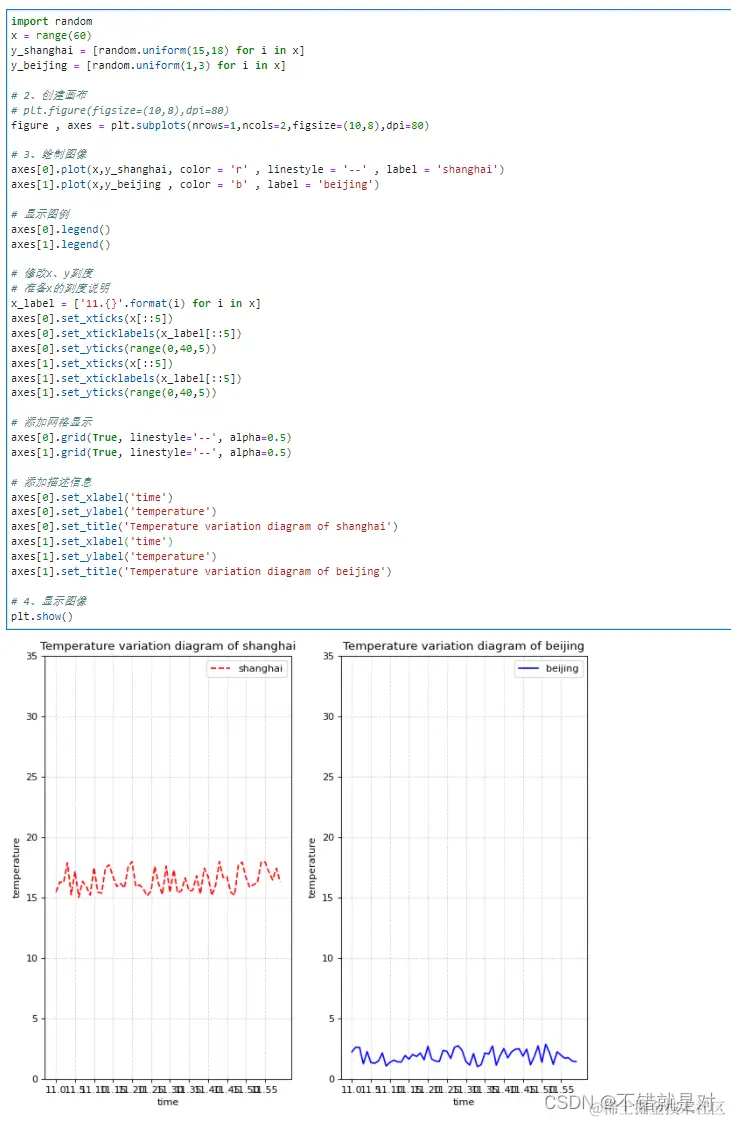Click the axes[1].set_ylabel('temperature') line
The image size is (731, 1122).
click(114, 557)
